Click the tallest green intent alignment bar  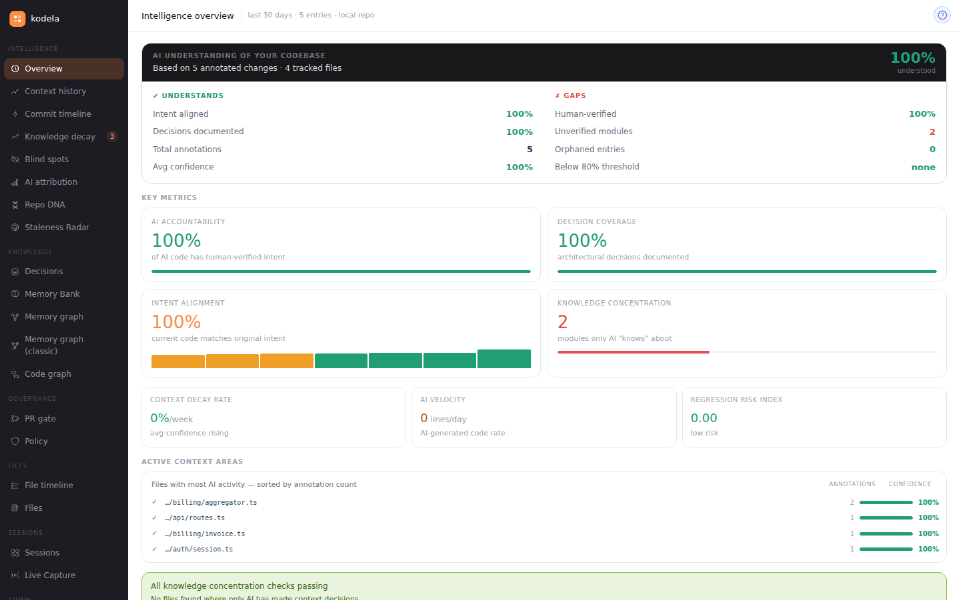[x=504, y=358]
